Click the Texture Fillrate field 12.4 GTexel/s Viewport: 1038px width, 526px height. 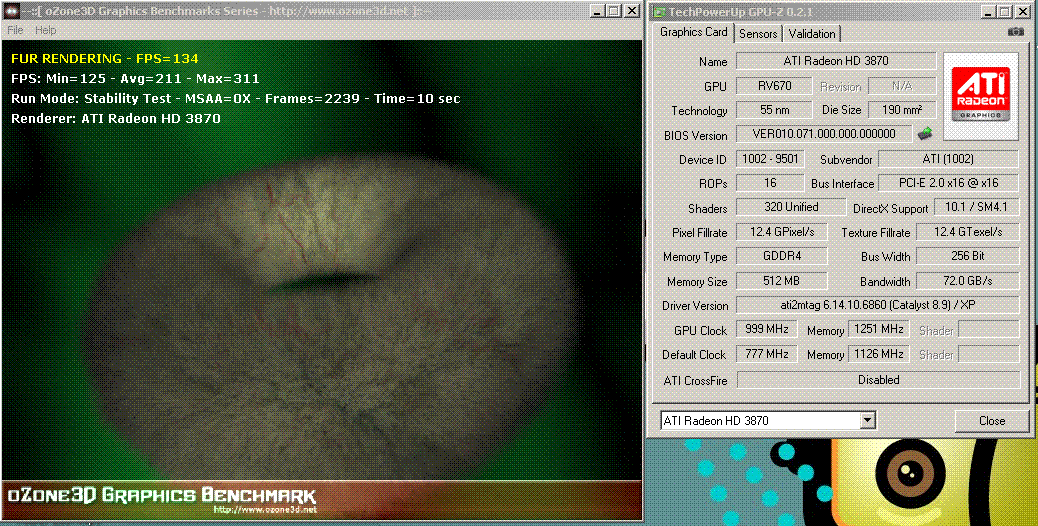pyautogui.click(x=968, y=232)
